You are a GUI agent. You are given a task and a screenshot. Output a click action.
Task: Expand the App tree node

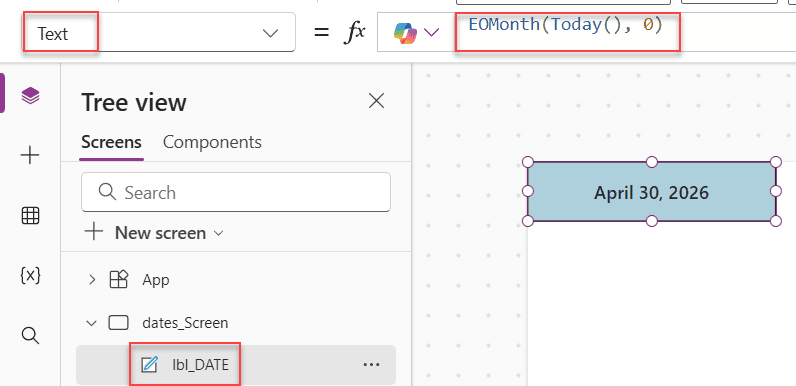92,279
